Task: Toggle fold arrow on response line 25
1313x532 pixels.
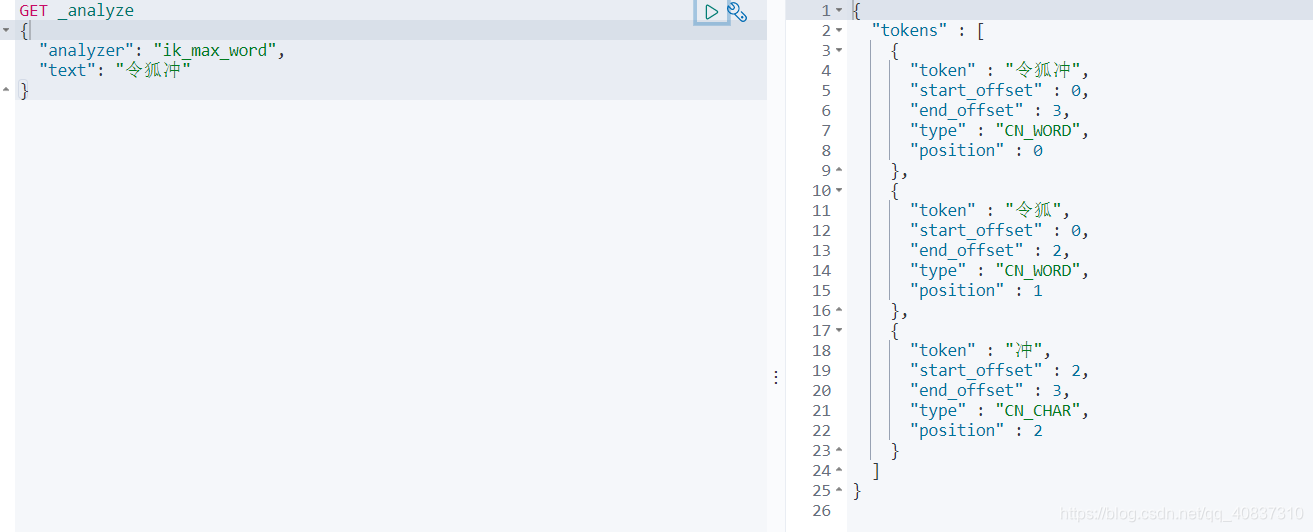Action: 839,491
